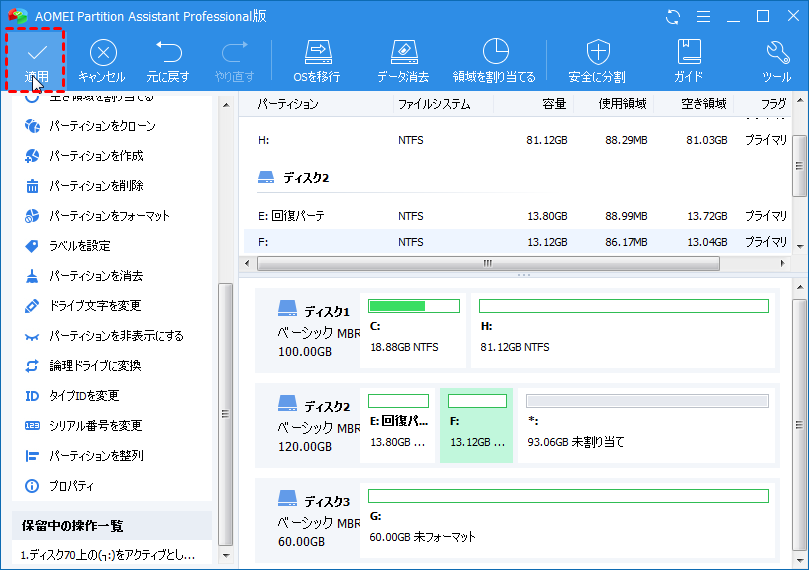The width and height of the screenshot is (809, 570).
Task: Click the ディスク2 header in partition list
Action: [x=293, y=178]
